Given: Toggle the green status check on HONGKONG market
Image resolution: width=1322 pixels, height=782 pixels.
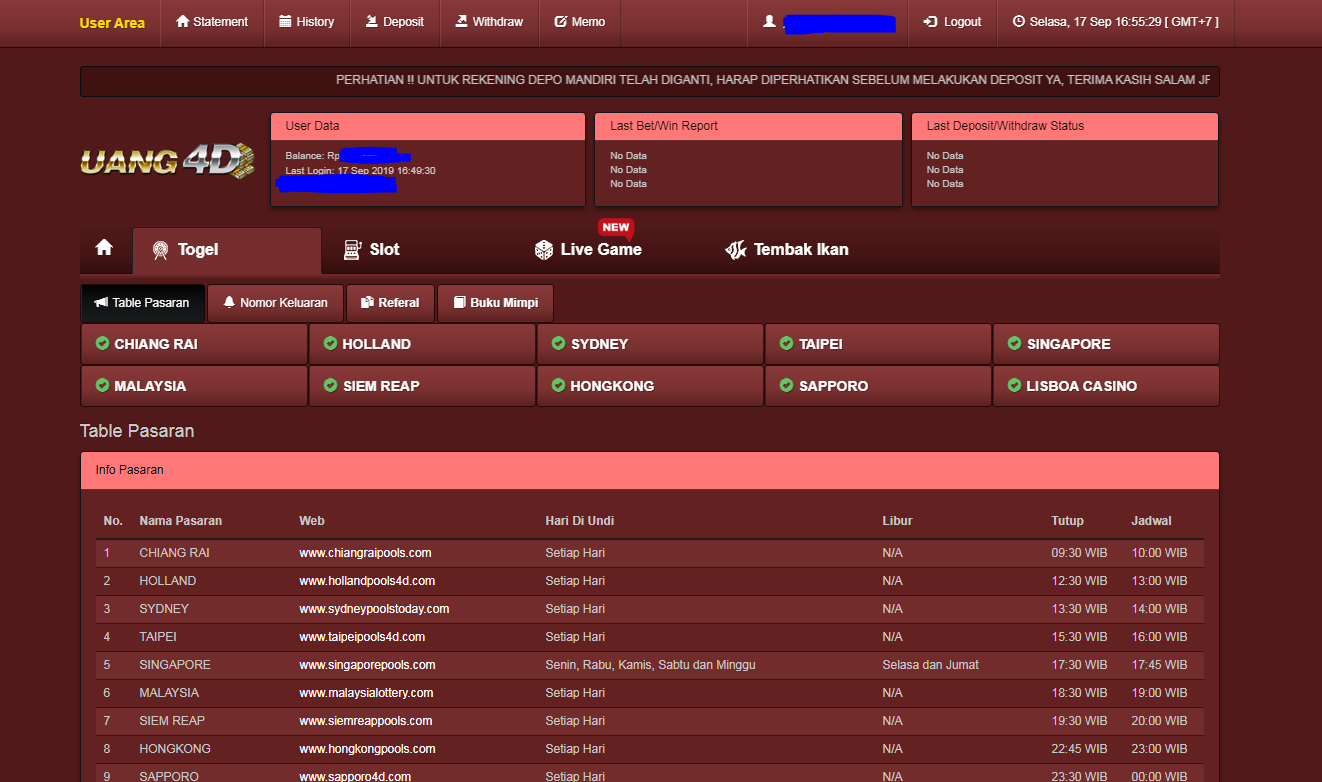Looking at the screenshot, I should pyautogui.click(x=557, y=385).
